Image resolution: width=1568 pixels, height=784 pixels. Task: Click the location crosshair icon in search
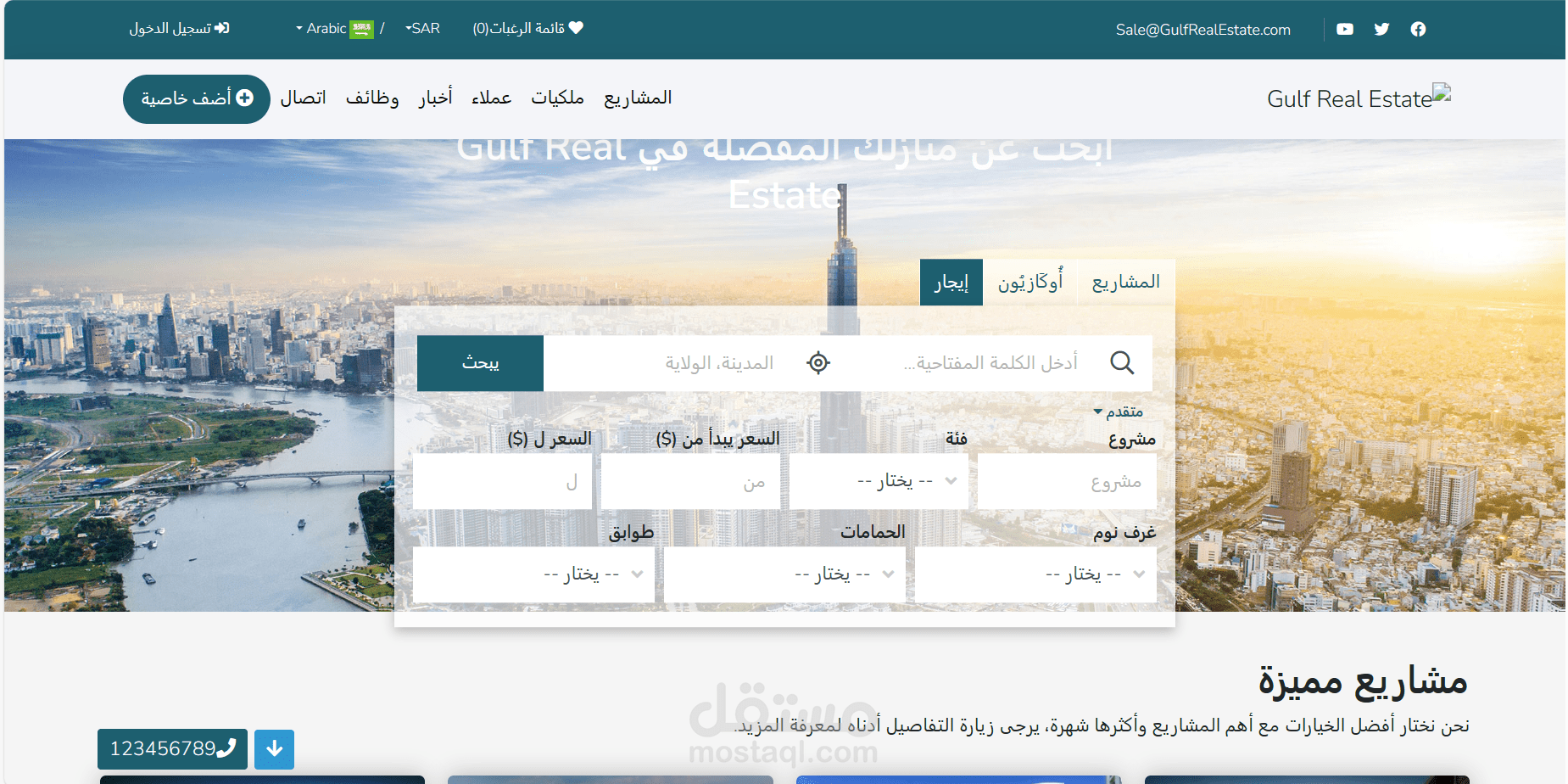click(x=818, y=363)
